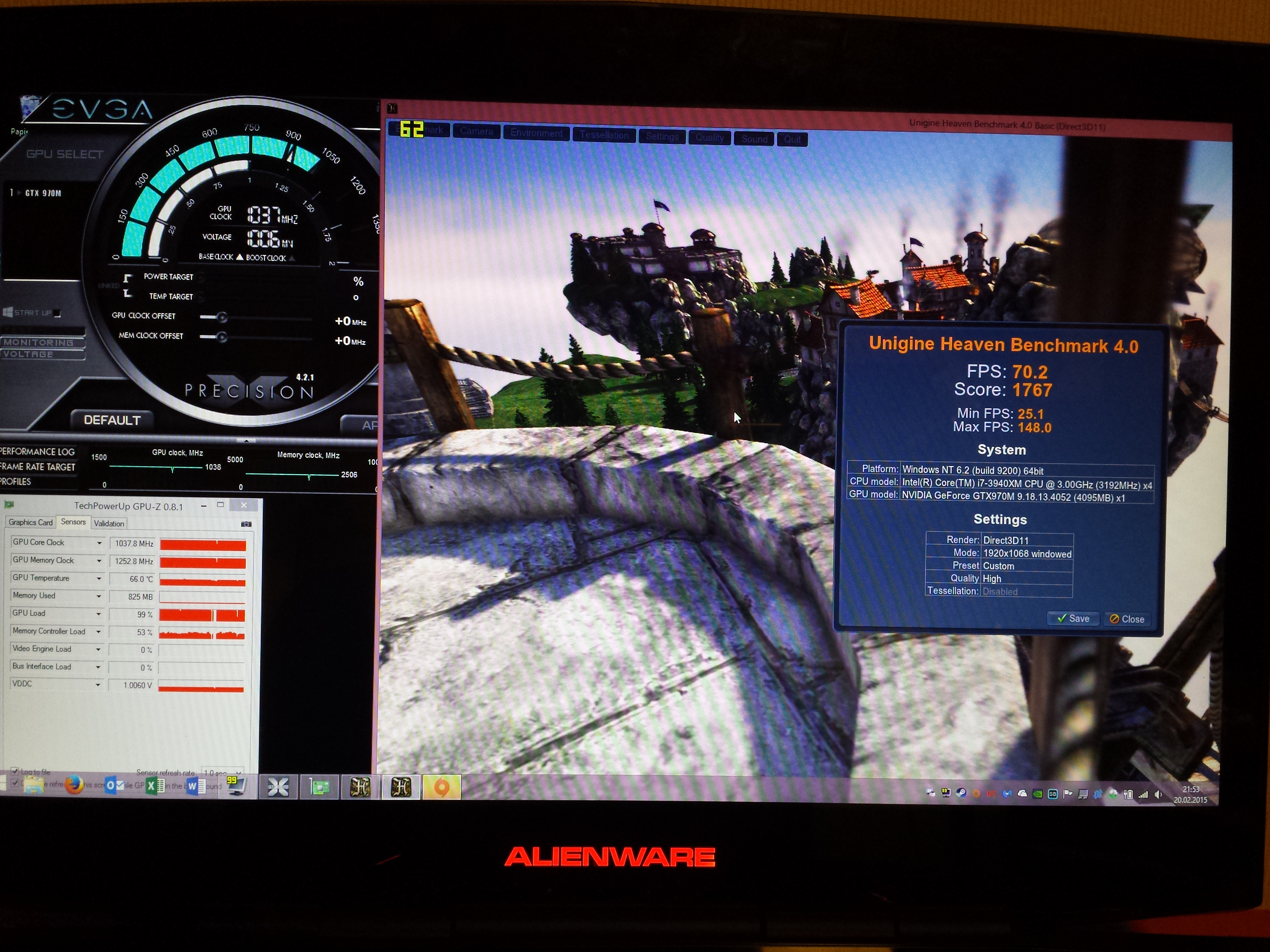Toggle the power and temp target link bracket
Image resolution: width=1270 pixels, height=952 pixels.
coord(127,286)
